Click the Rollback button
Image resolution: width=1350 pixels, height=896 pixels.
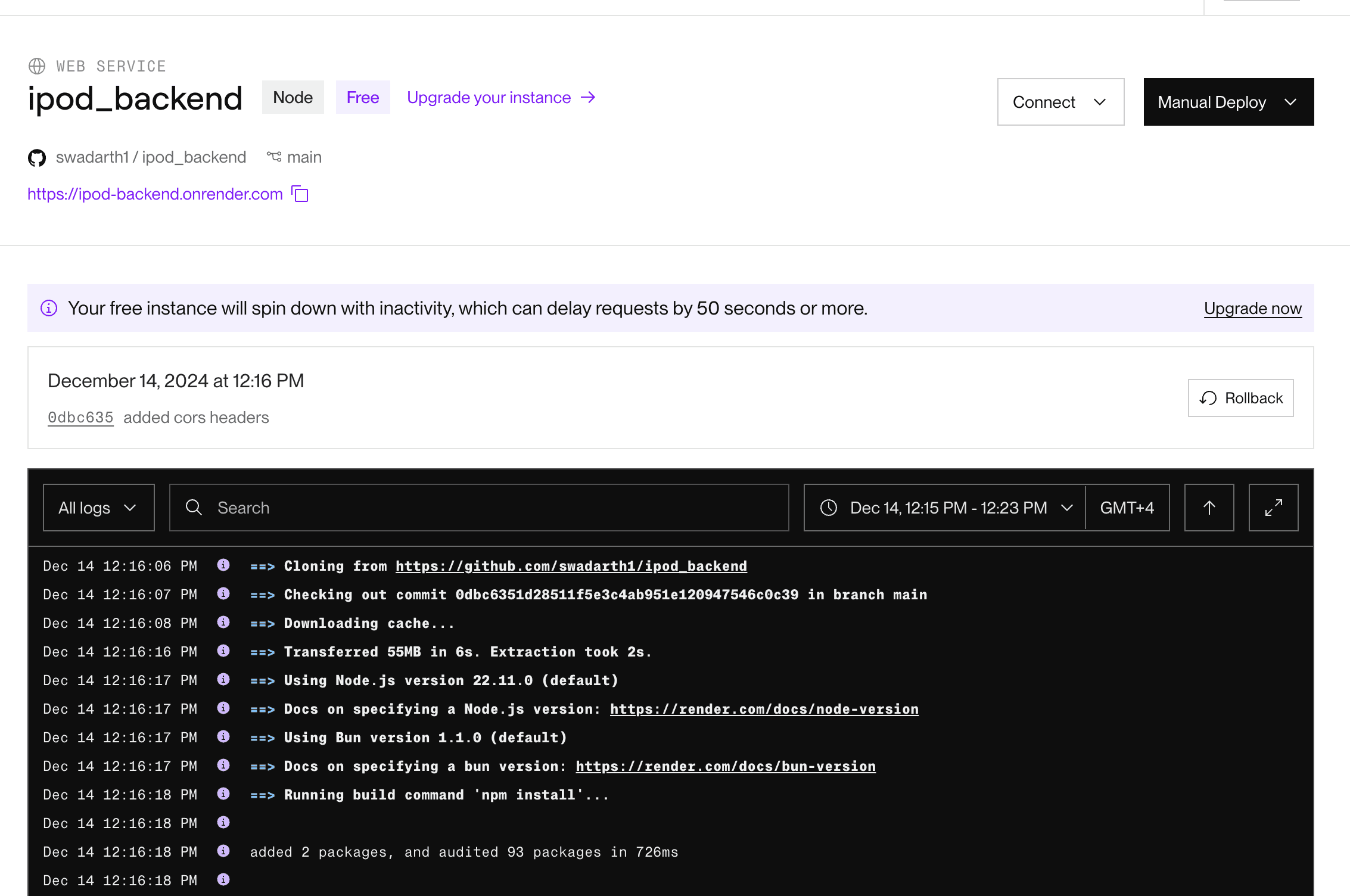point(1240,398)
